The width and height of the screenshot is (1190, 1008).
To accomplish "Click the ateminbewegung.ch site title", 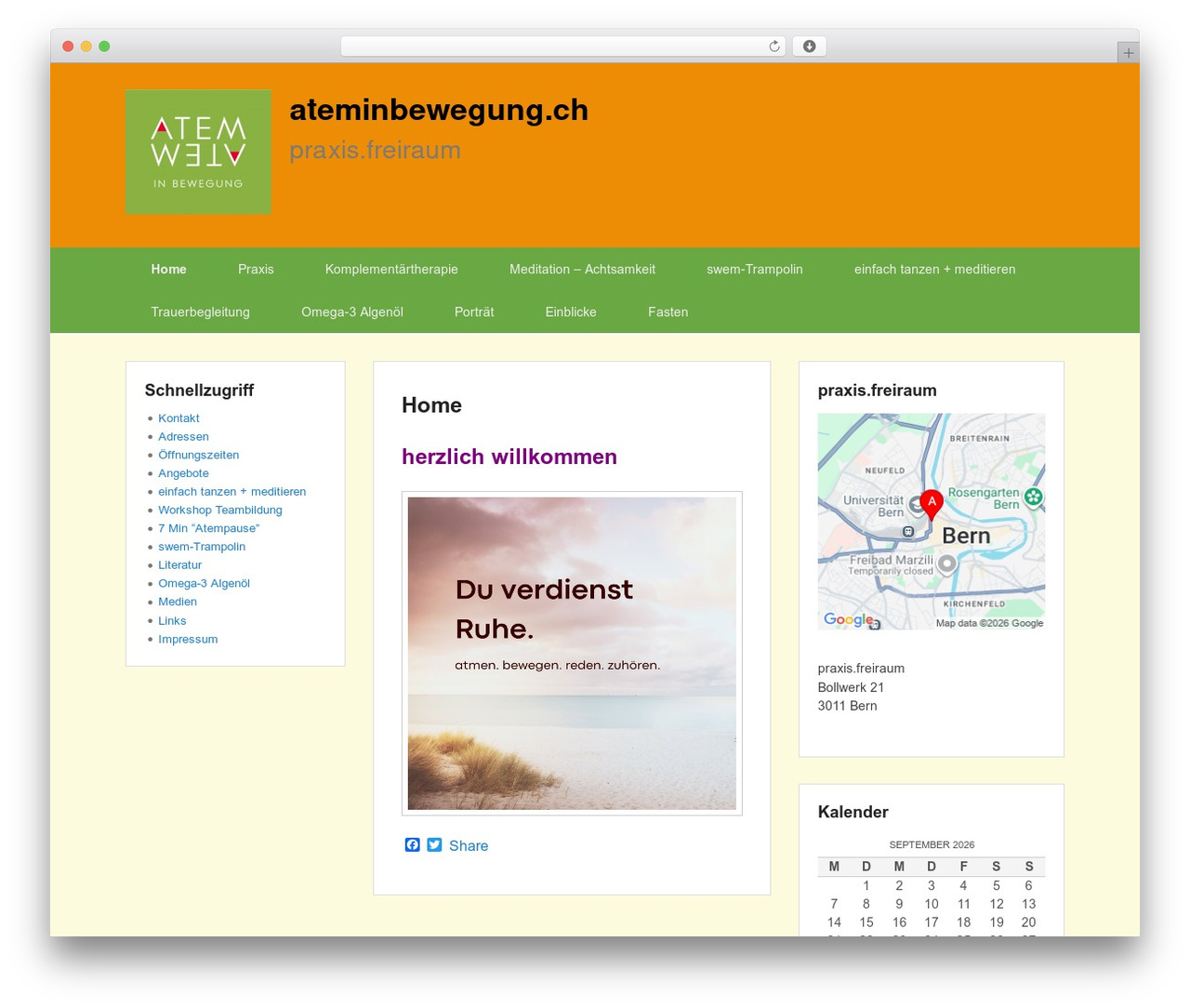I will click(x=439, y=110).
